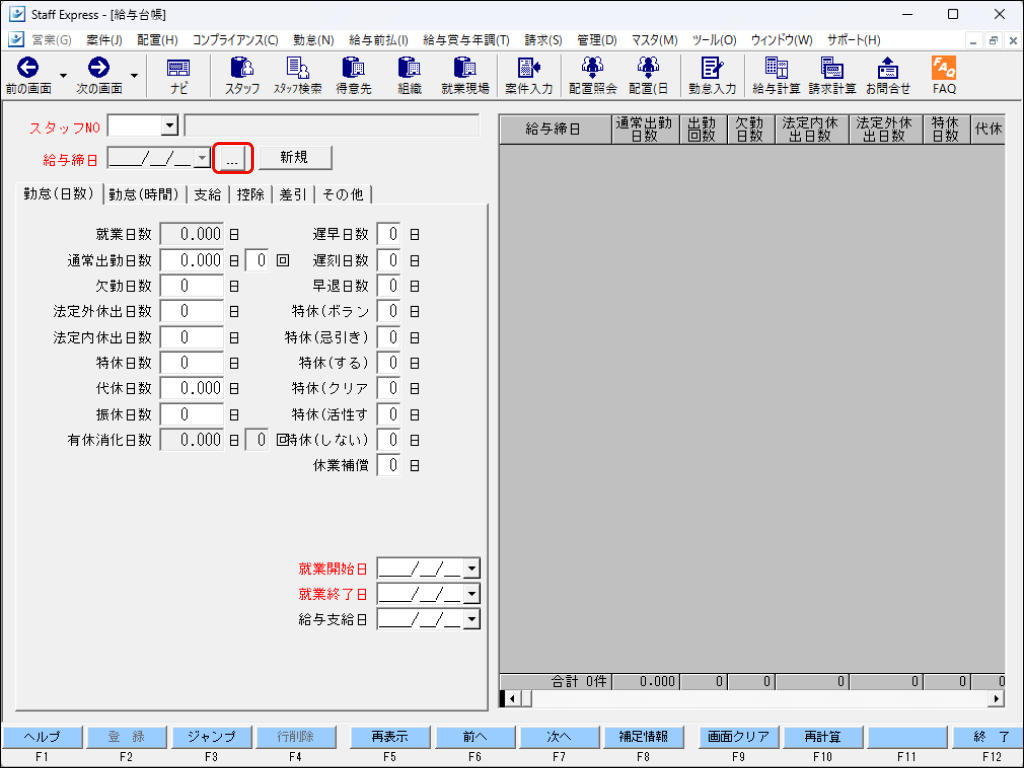Click the 早退日数 input field

click(x=389, y=285)
